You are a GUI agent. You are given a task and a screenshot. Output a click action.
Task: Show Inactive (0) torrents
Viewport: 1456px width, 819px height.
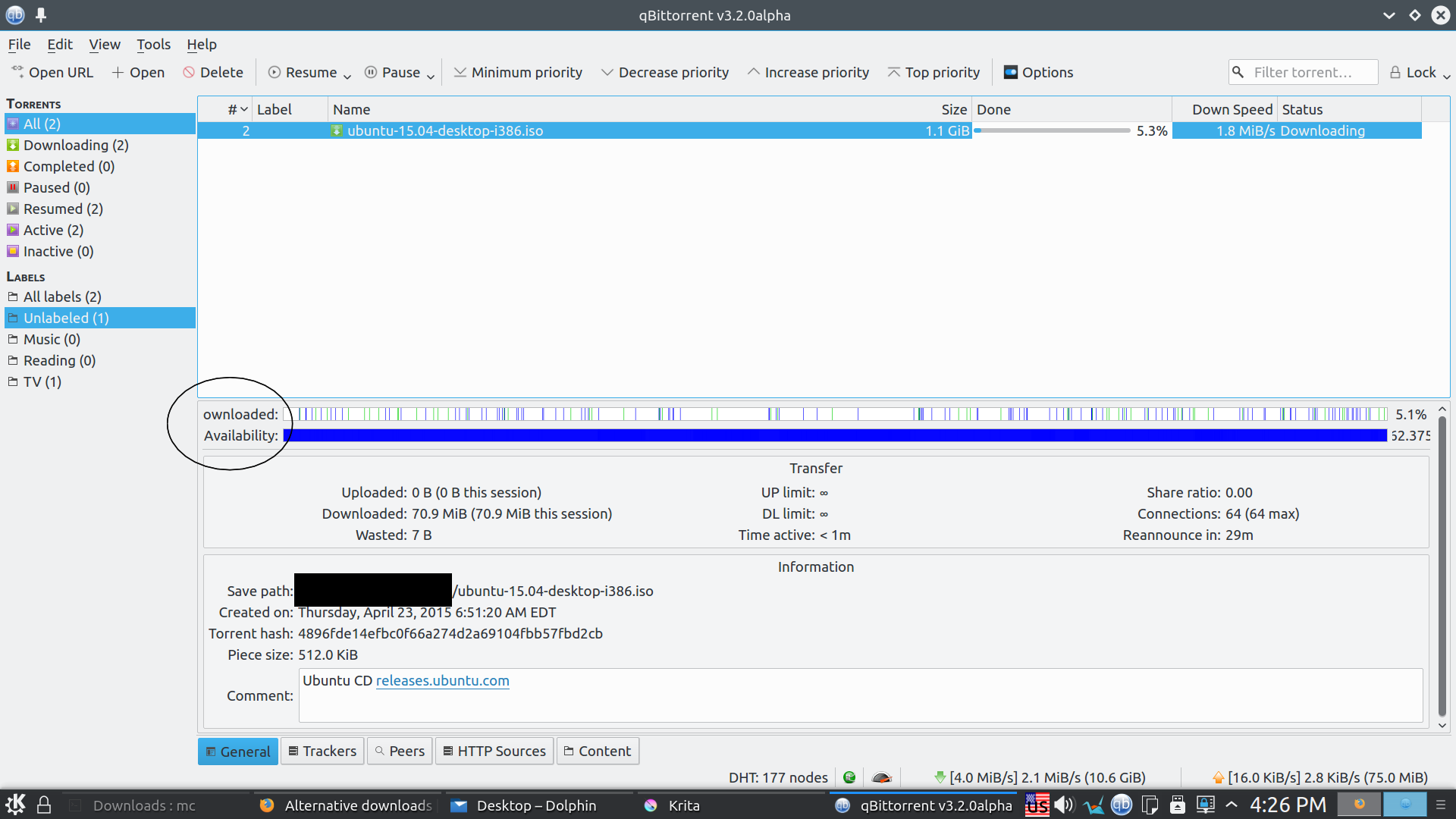point(100,251)
